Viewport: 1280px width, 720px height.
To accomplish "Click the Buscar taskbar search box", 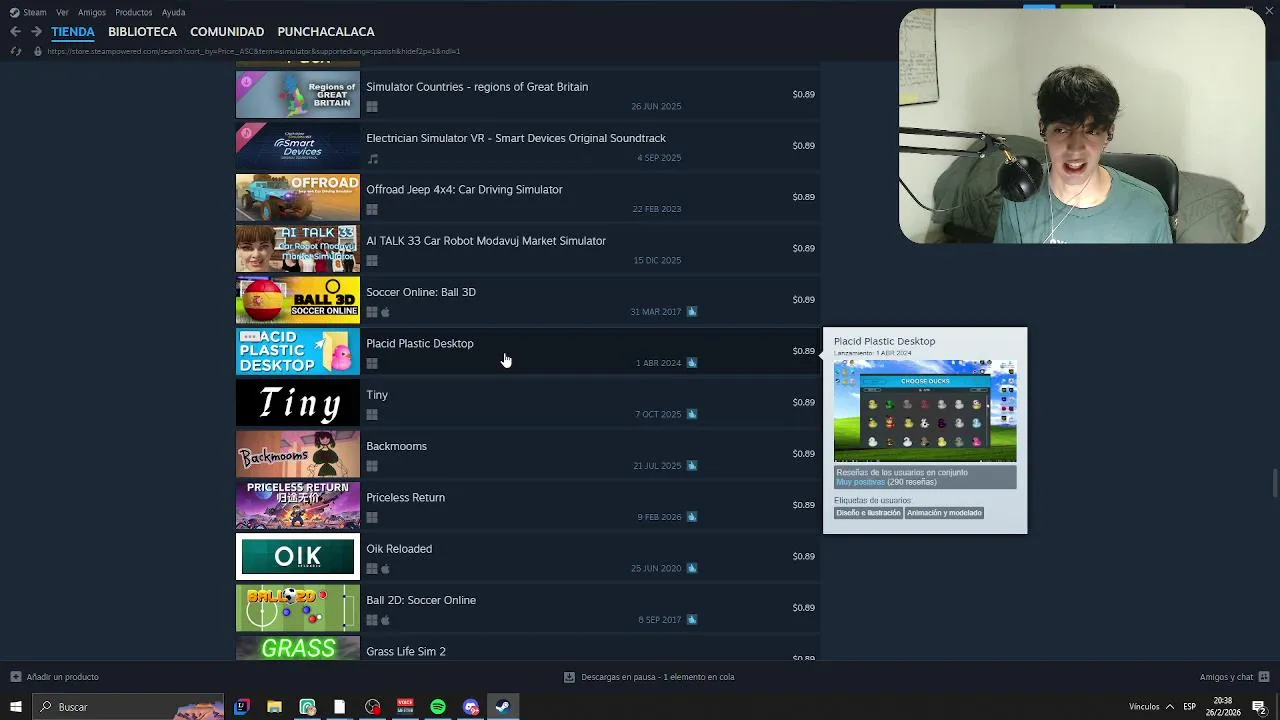I will pos(128,707).
